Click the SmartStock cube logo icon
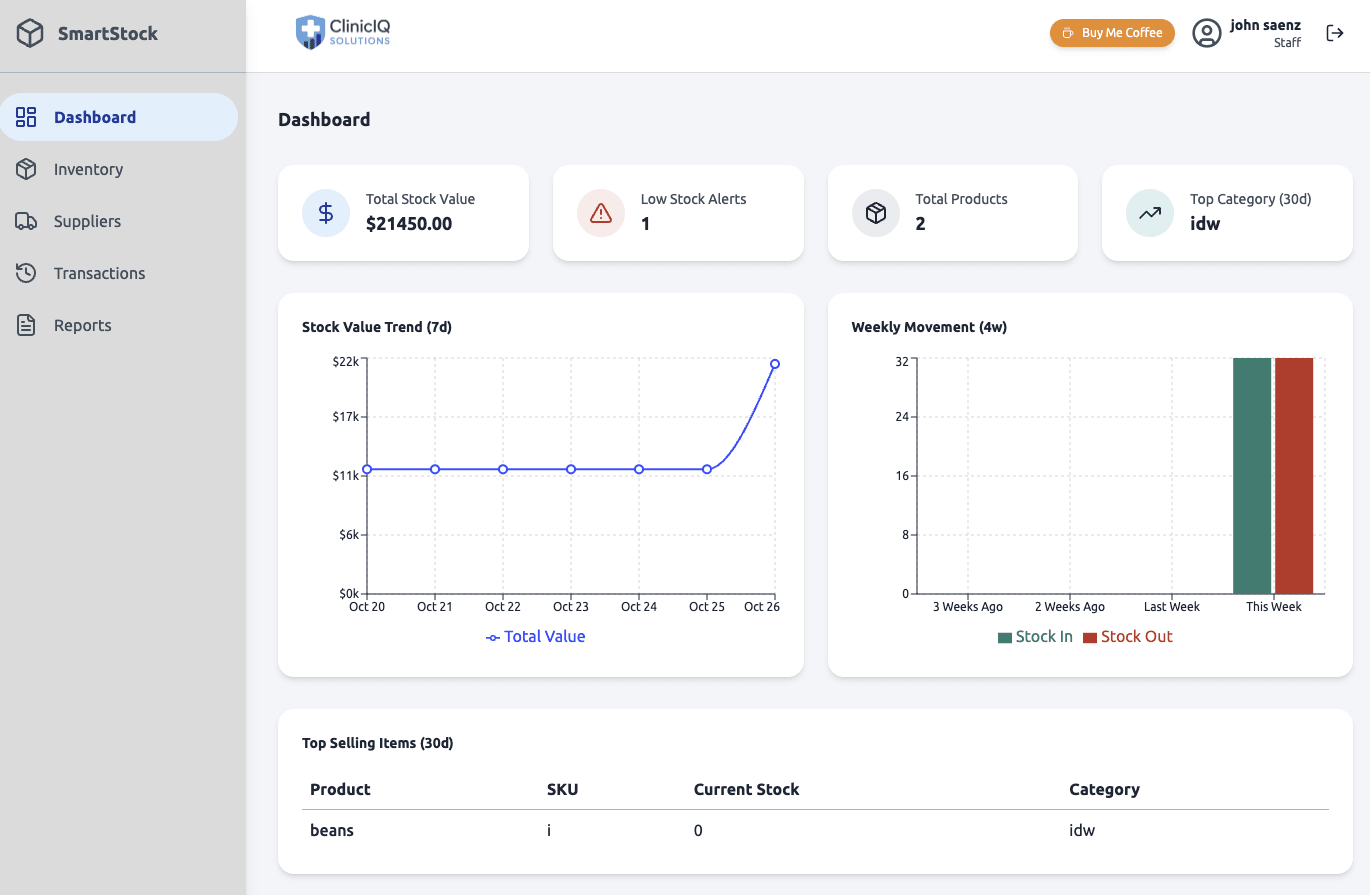 [29, 32]
